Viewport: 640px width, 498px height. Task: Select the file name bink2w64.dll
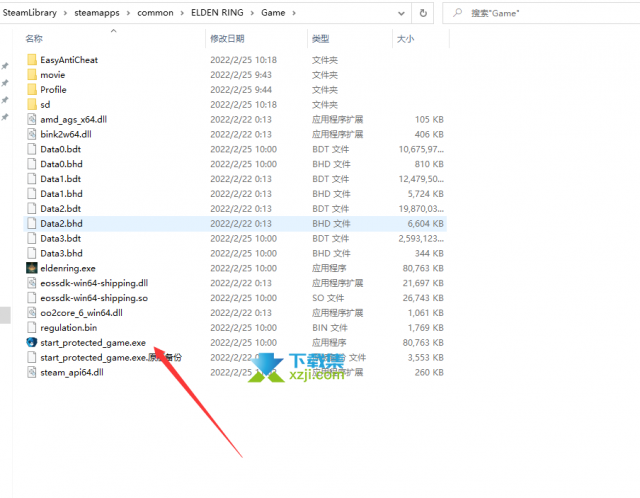[66, 134]
